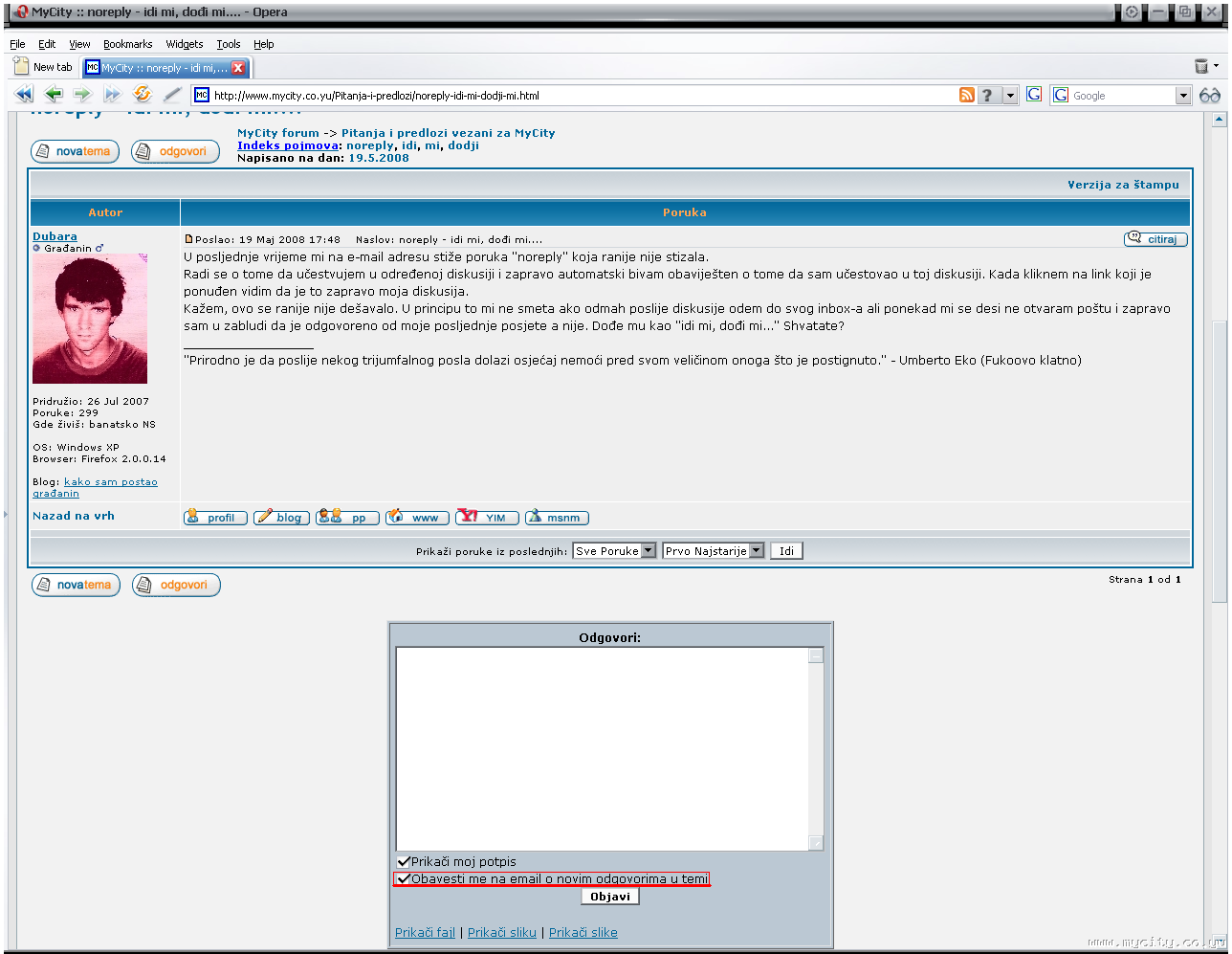1232x954 pixels.
Task: Go back with the green Back arrow
Action: pos(54,94)
